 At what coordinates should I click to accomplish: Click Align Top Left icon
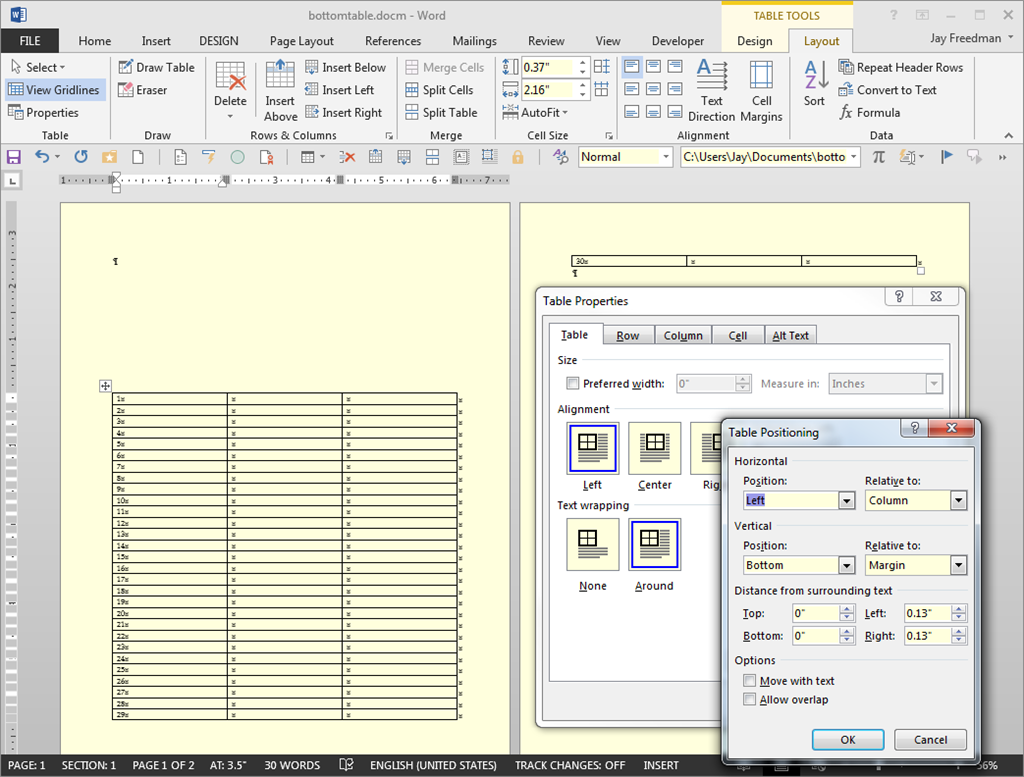point(632,67)
